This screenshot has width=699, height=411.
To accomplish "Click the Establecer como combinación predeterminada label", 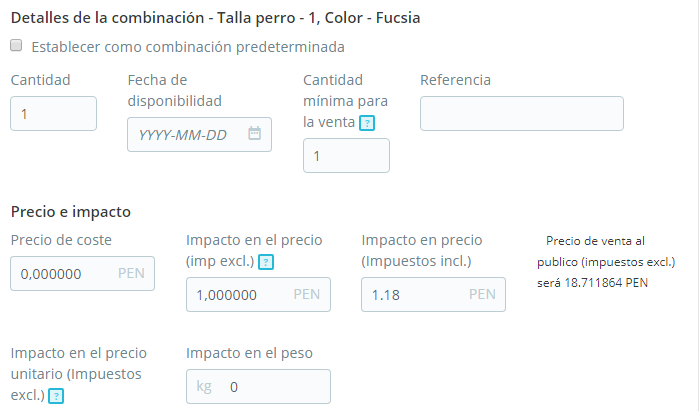I will tap(188, 47).
